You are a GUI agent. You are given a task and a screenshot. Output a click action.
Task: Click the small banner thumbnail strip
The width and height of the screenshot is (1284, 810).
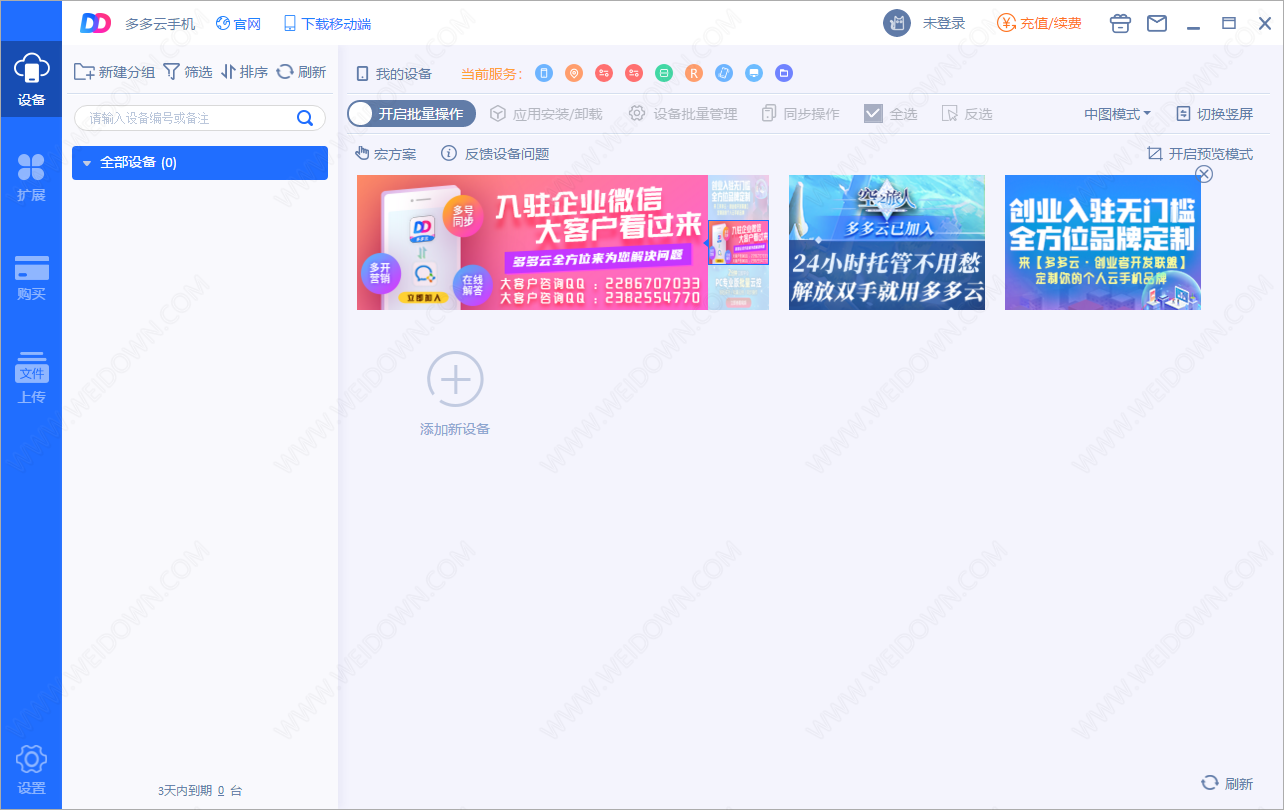[x=739, y=242]
